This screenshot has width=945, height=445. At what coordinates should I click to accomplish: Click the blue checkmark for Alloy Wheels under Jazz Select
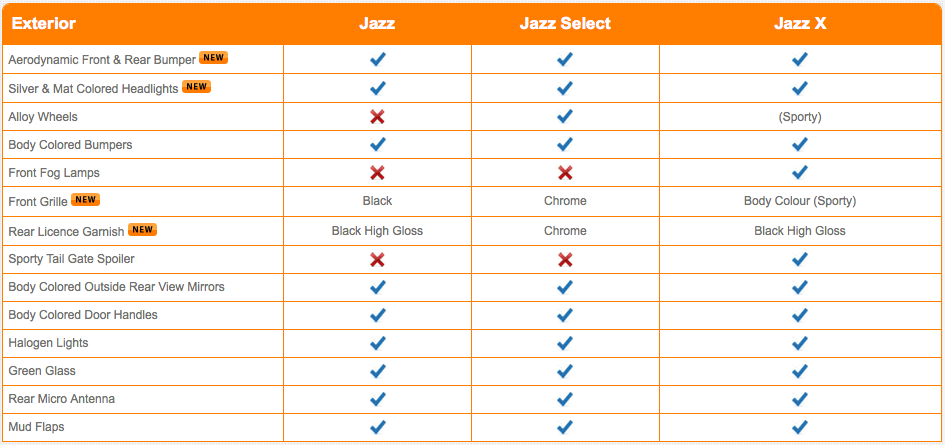point(565,116)
